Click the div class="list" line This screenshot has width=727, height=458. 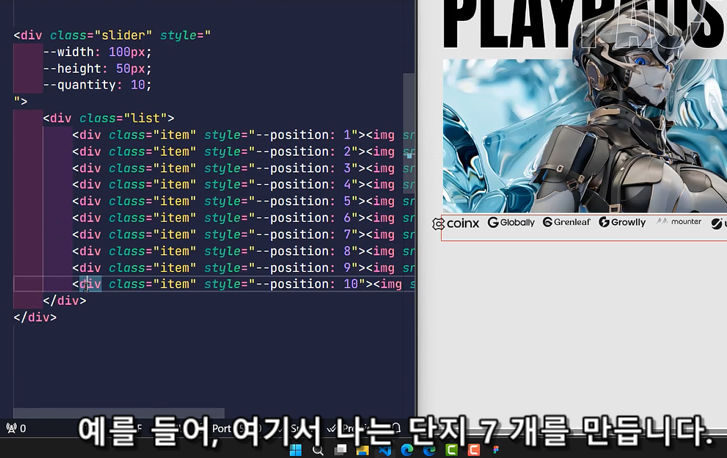click(108, 118)
